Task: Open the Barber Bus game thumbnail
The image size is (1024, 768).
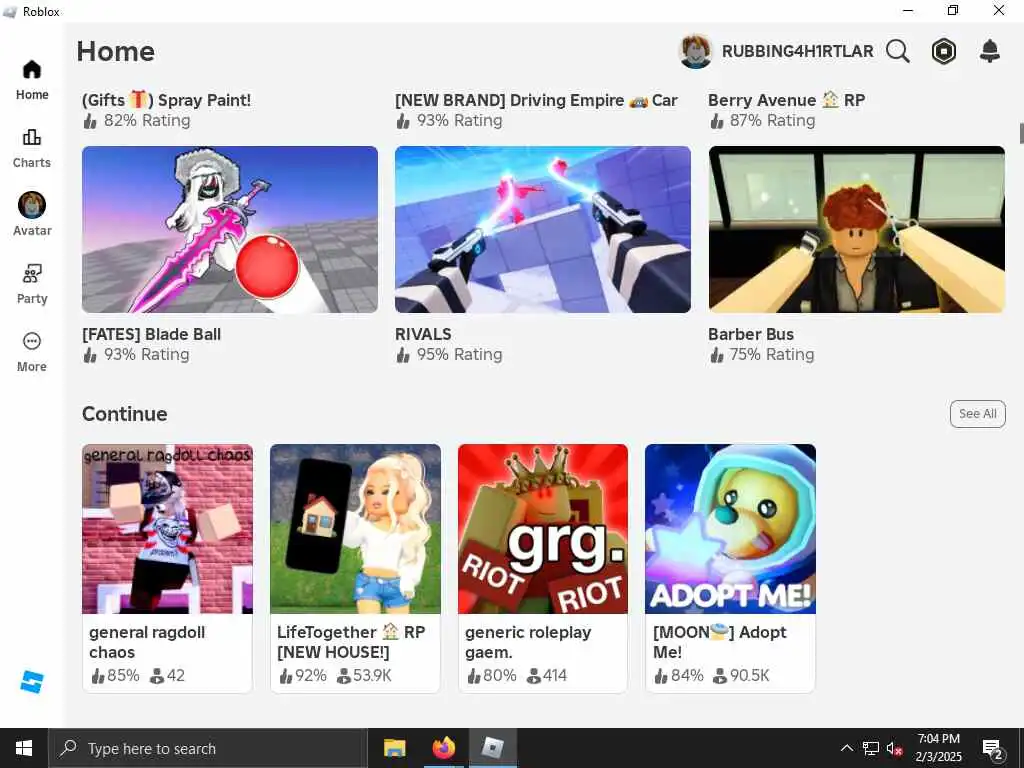Action: tap(857, 229)
